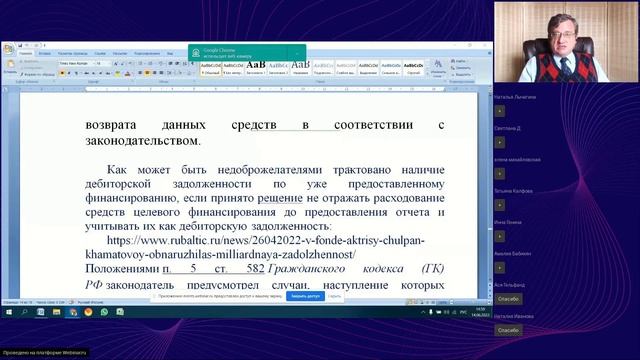Screen dimensions: 640x360
Task: Click Спасибо under Наталия Иванова
Action: click(508, 330)
